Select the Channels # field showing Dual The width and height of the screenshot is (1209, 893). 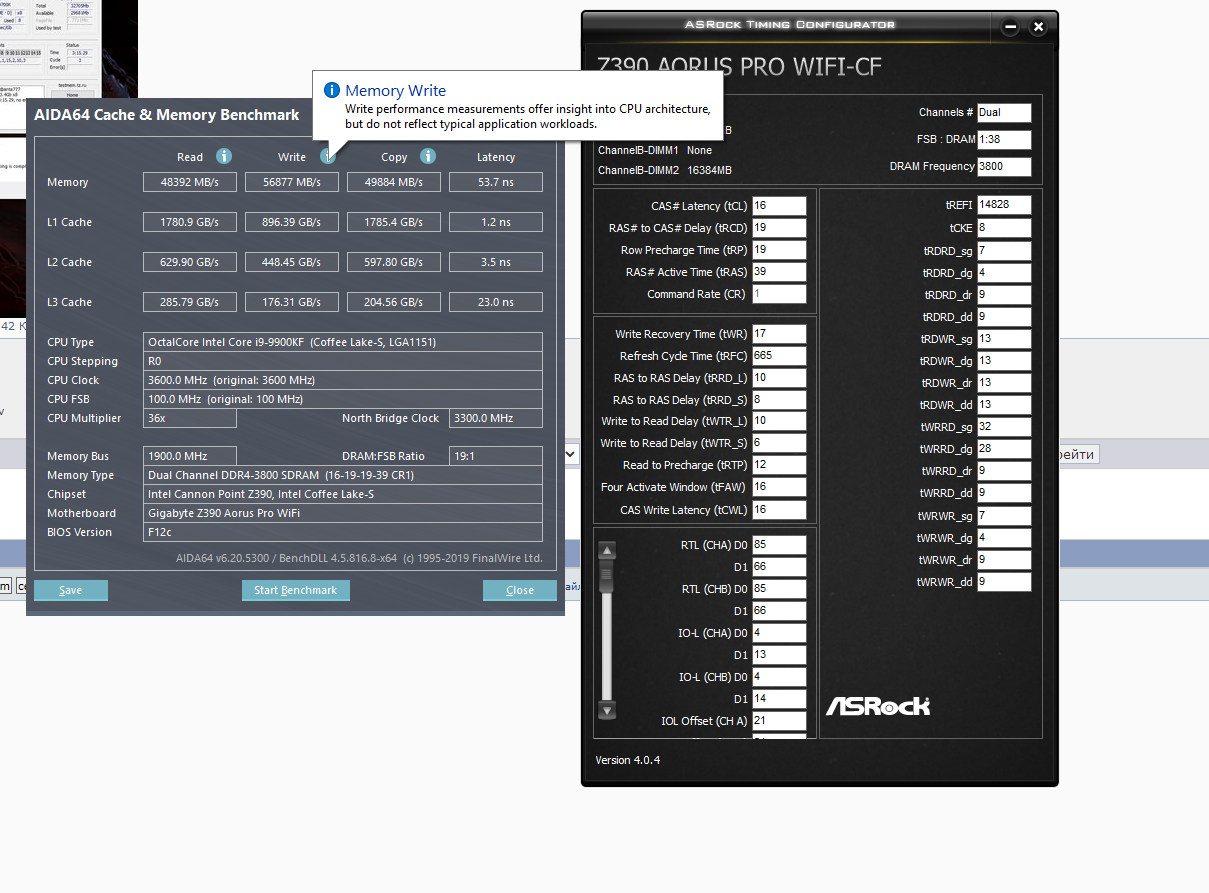tap(1004, 113)
